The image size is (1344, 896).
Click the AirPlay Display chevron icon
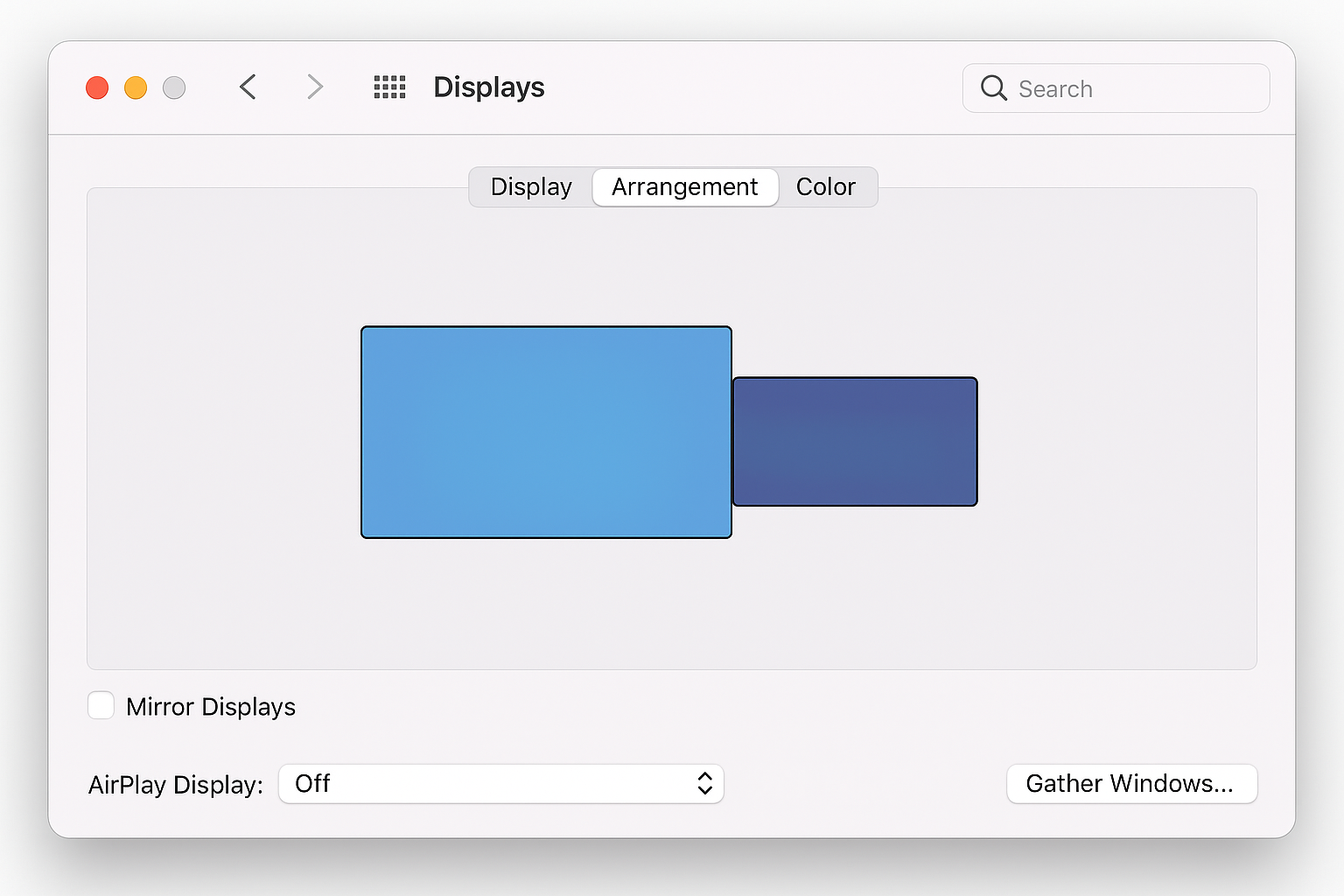tap(704, 784)
